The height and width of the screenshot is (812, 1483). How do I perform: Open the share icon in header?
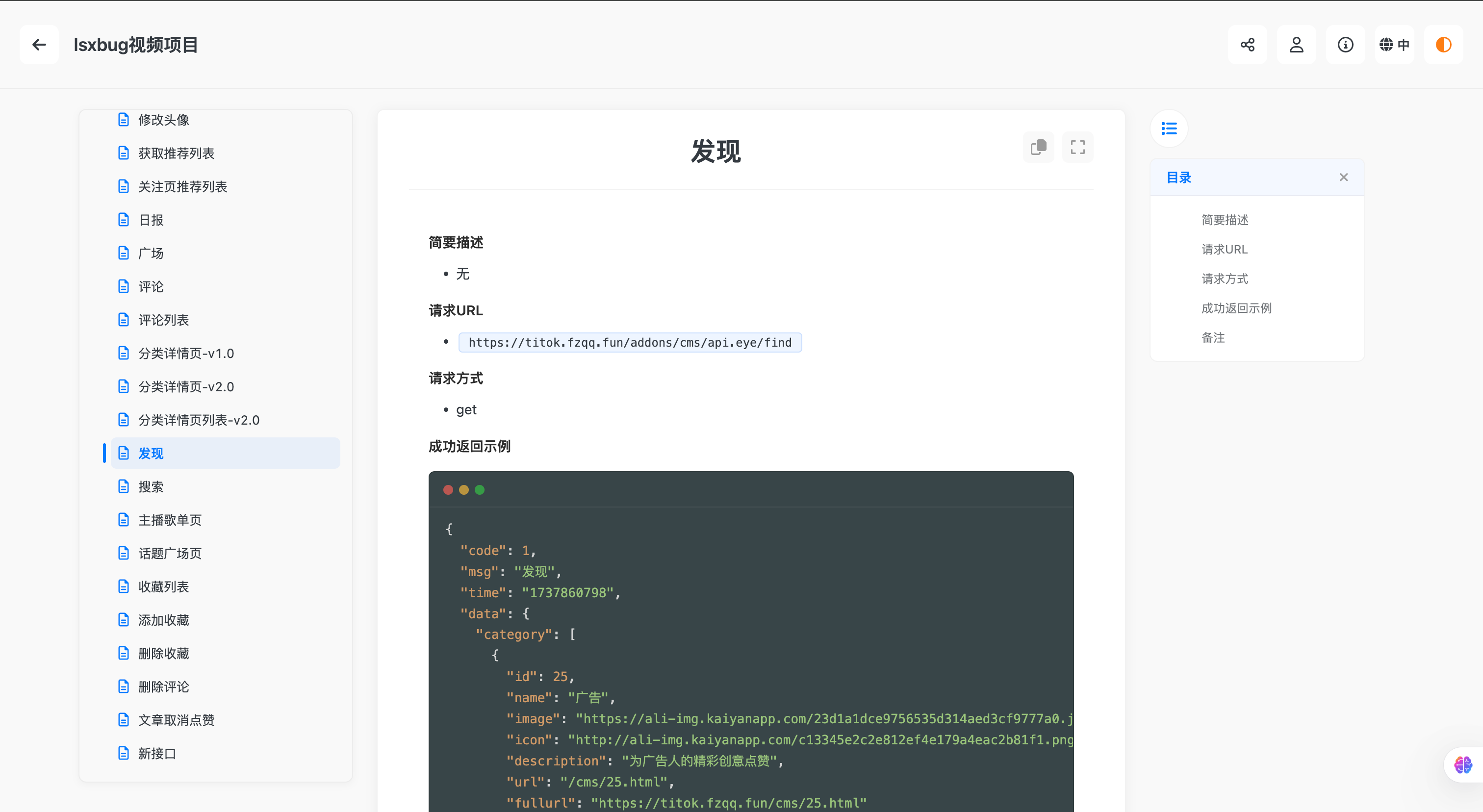[x=1247, y=44]
